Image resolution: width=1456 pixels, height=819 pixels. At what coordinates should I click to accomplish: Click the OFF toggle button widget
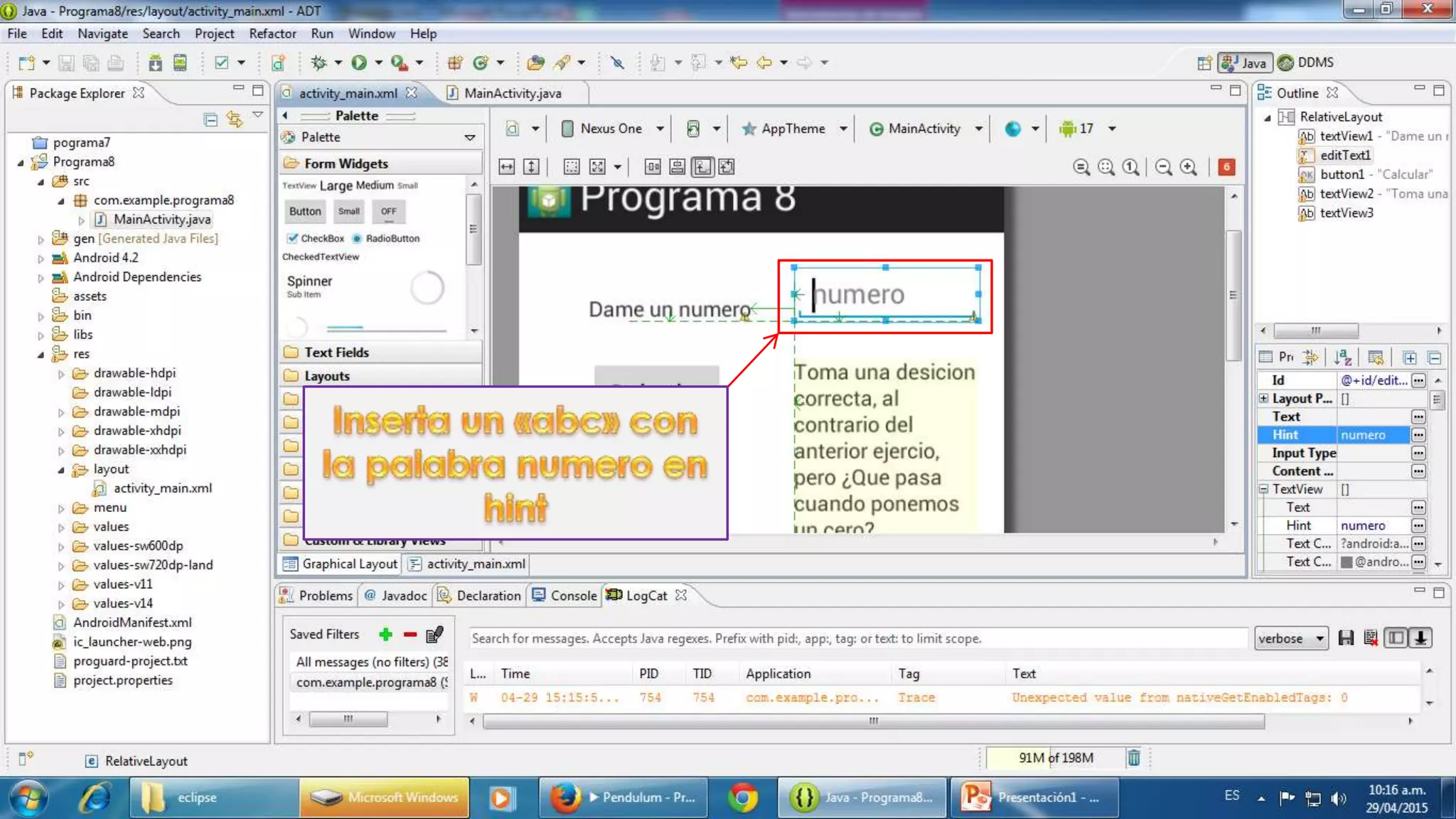388,211
